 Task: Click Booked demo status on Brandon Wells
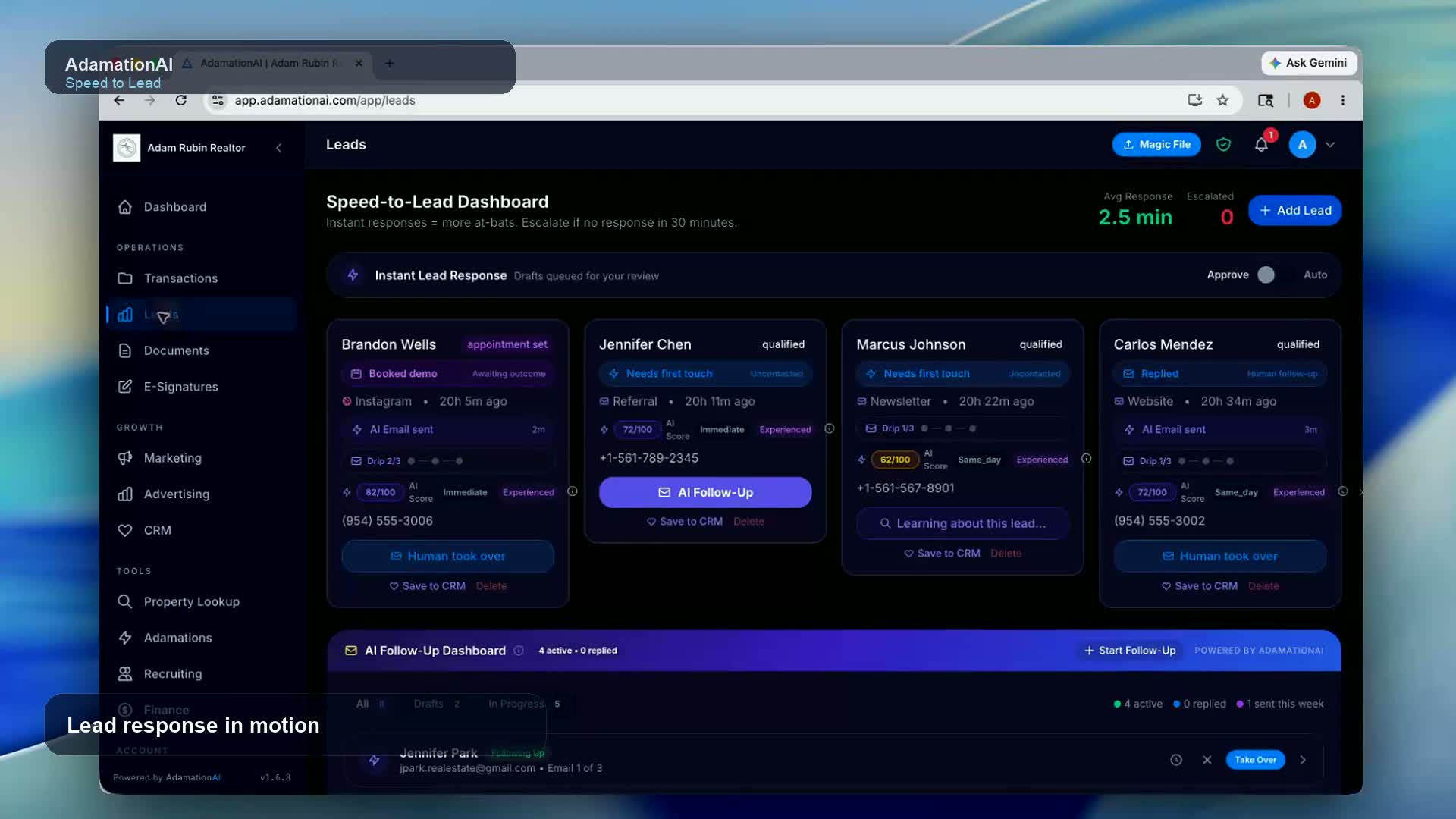click(447, 374)
